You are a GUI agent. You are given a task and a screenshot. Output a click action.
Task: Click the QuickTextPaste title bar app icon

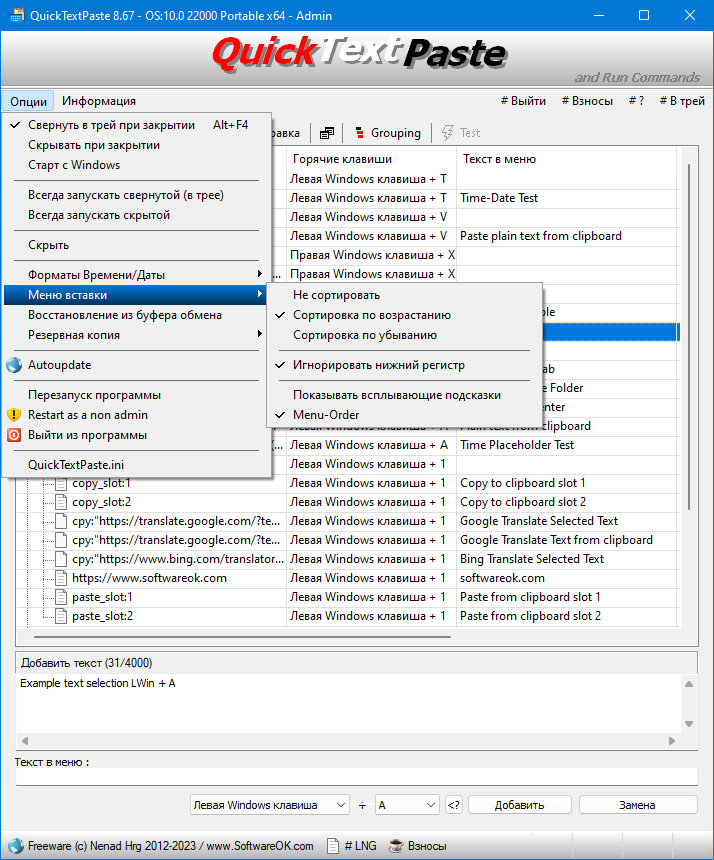click(x=17, y=15)
